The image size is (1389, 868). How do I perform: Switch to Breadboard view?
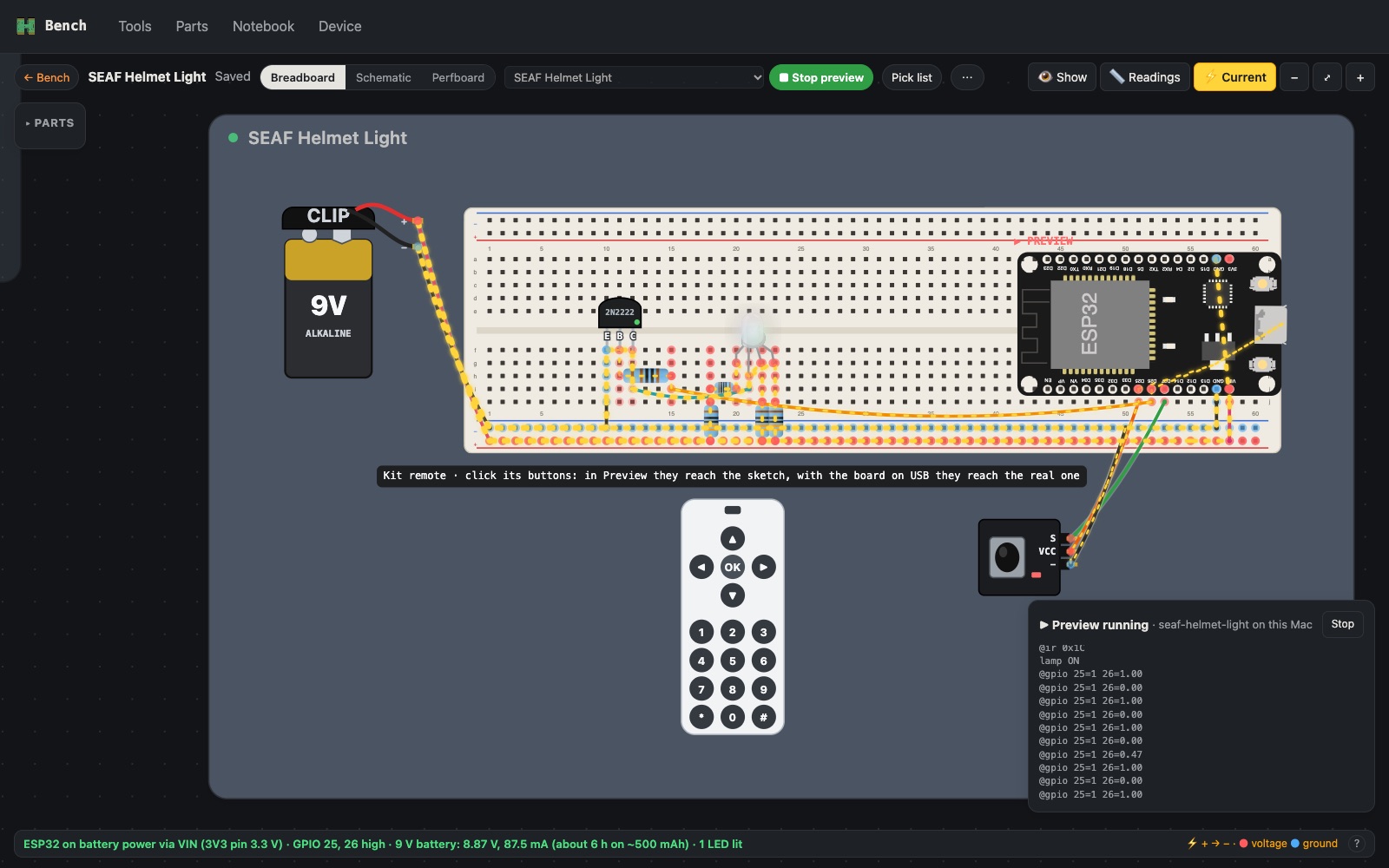point(302,77)
